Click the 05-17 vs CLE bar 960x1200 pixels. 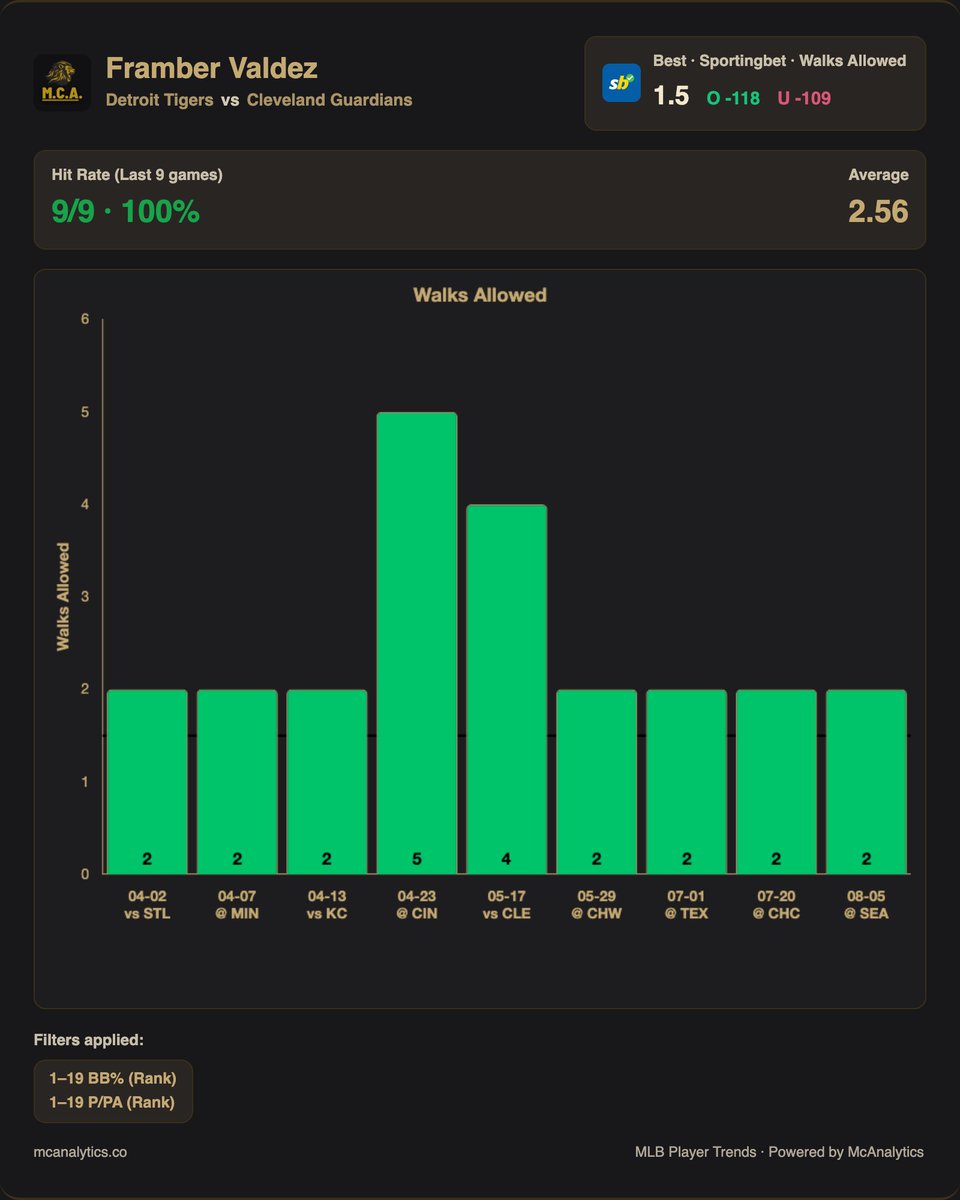point(507,689)
